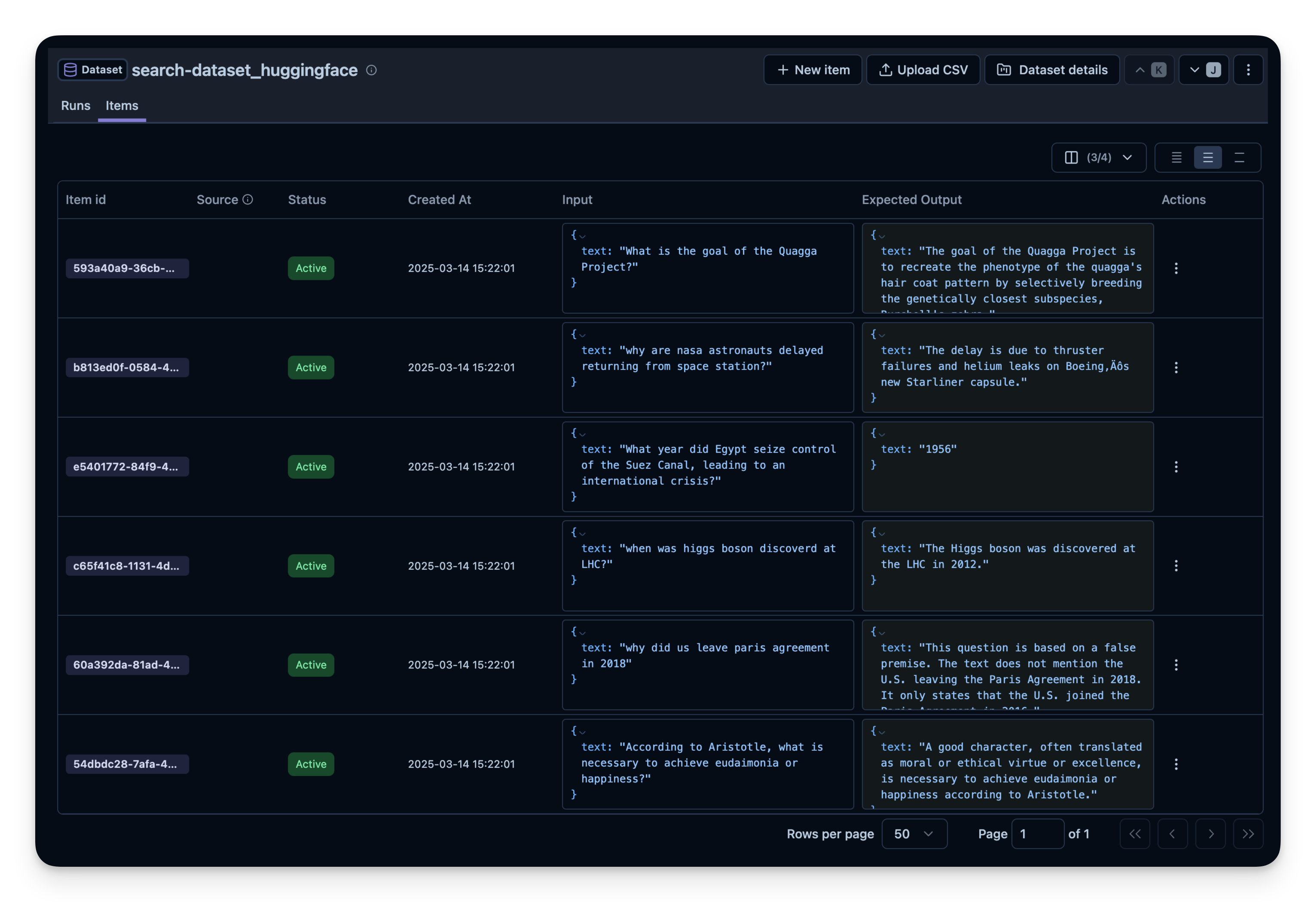Click the Source column info icon
The height and width of the screenshot is (902, 1316).
tap(247, 199)
